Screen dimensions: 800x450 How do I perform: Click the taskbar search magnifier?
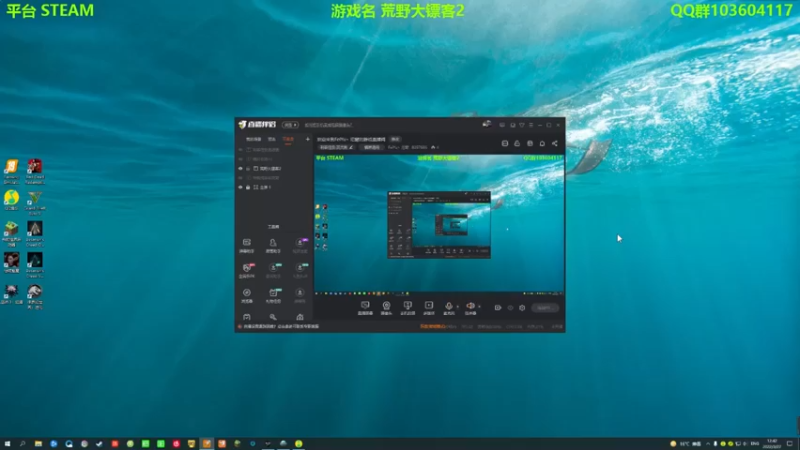[x=22, y=444]
